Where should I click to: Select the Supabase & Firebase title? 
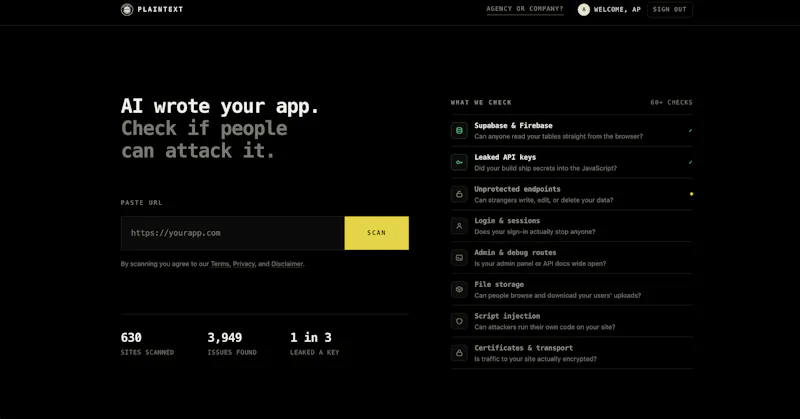click(513, 126)
